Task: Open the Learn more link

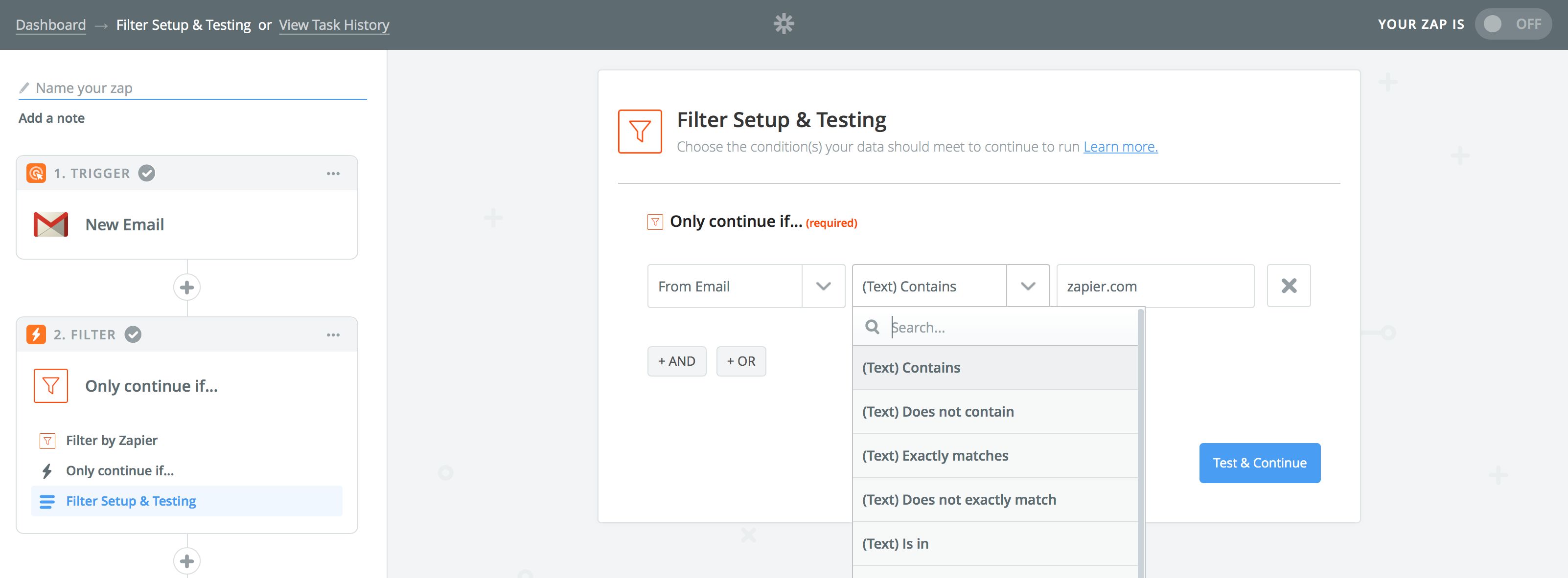Action: point(1120,147)
